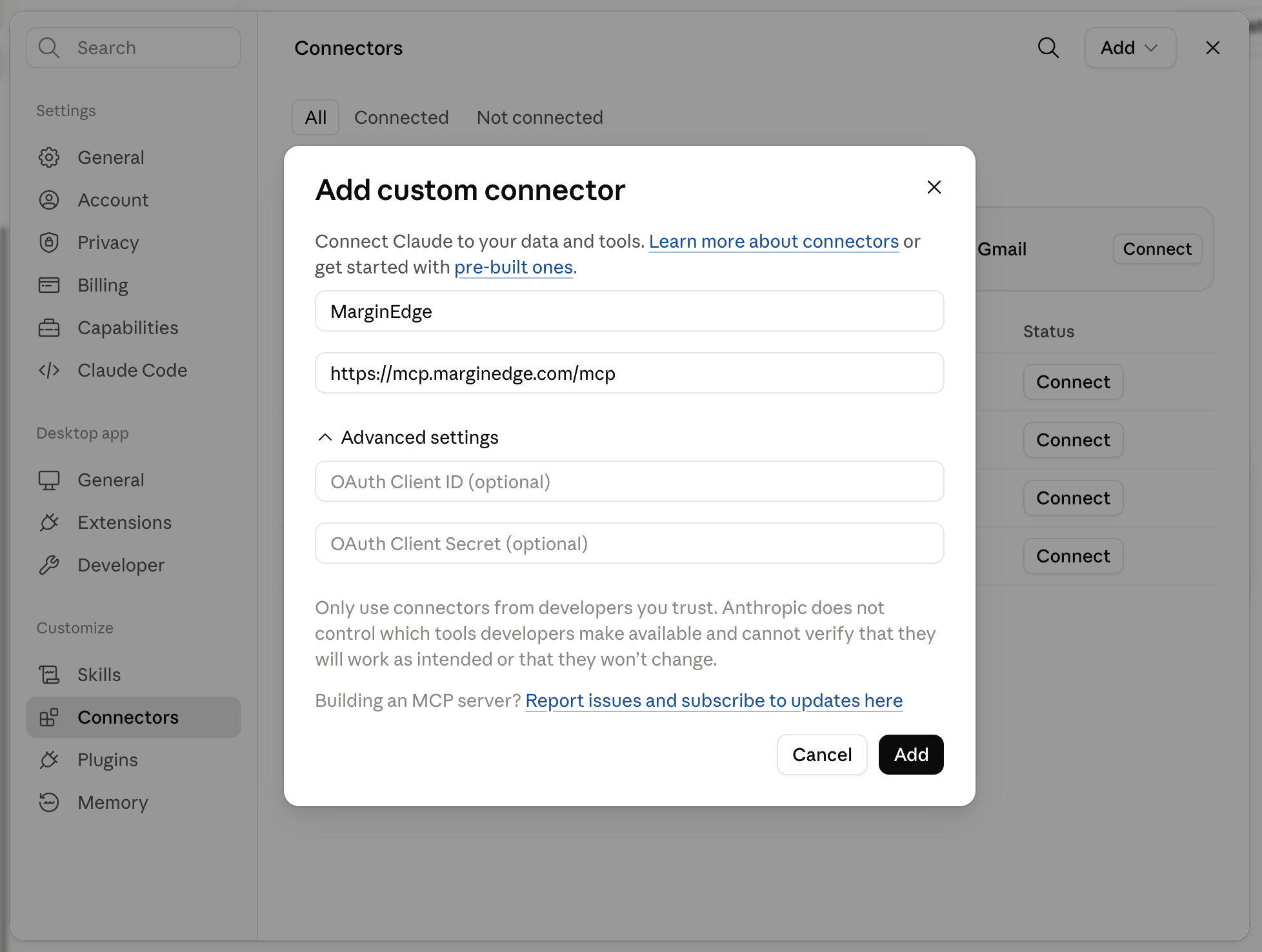The image size is (1262, 952).
Task: Show all connectors with All tab
Action: pyautogui.click(x=315, y=117)
